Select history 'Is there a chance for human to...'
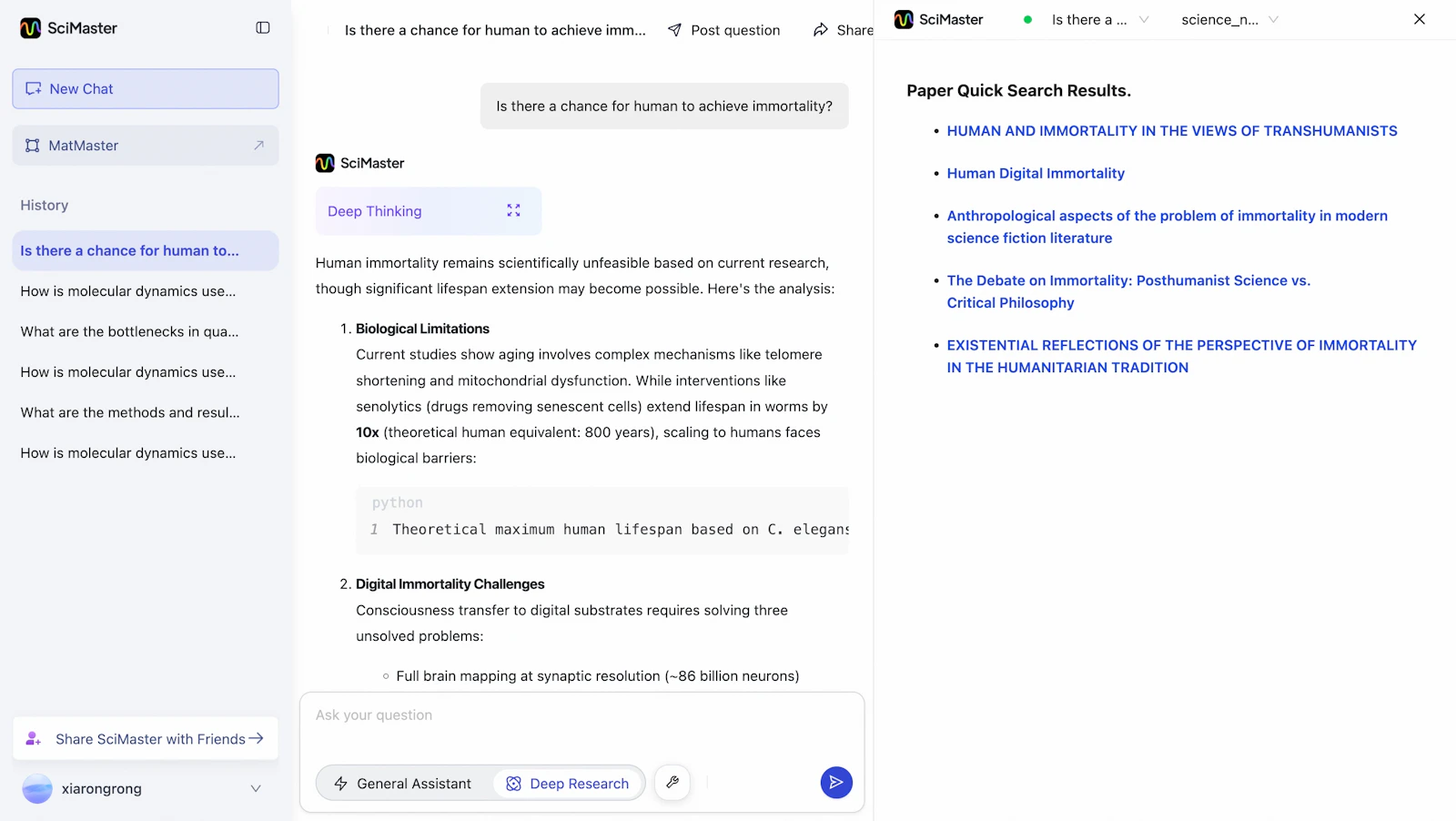 coord(146,250)
